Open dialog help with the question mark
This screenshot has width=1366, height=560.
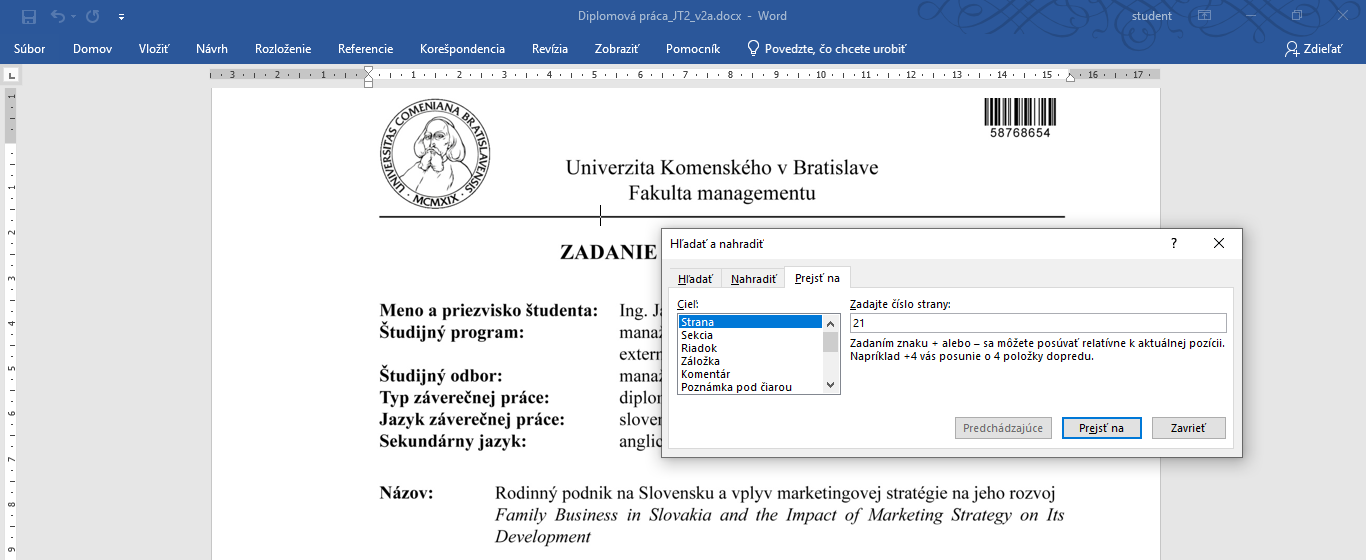(x=1174, y=243)
